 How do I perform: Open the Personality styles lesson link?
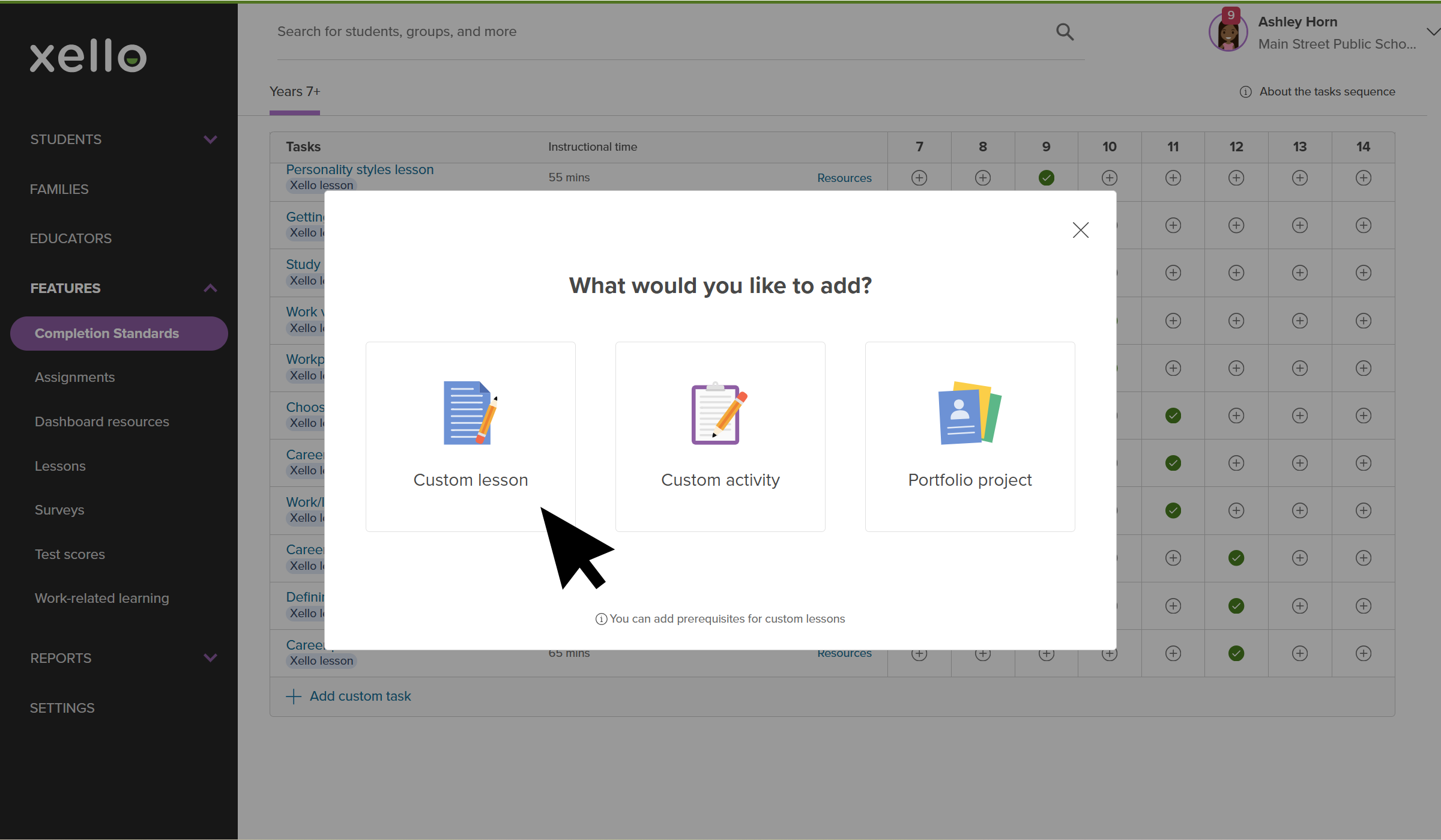360,170
